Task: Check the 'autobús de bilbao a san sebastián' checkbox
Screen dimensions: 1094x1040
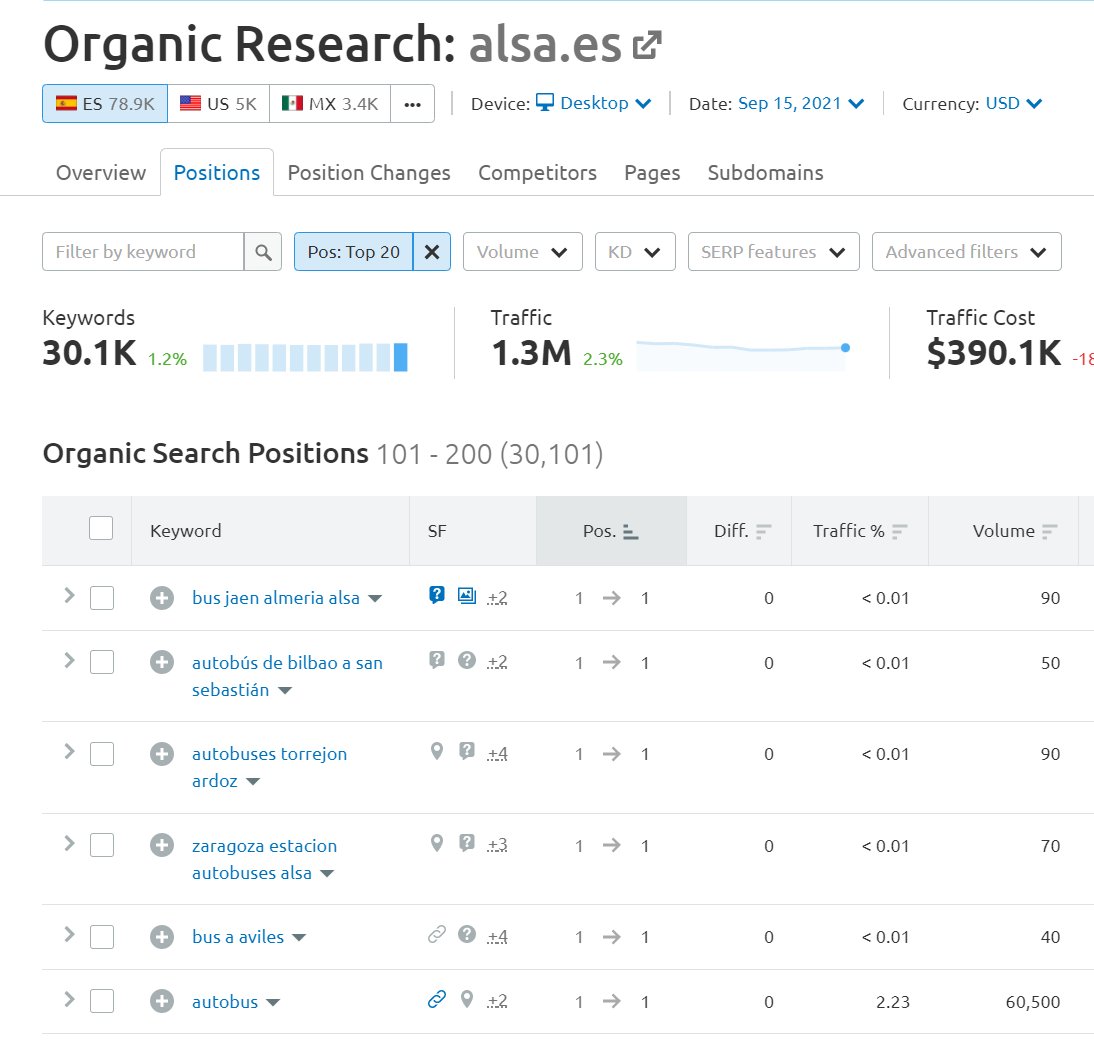Action: 102,662
